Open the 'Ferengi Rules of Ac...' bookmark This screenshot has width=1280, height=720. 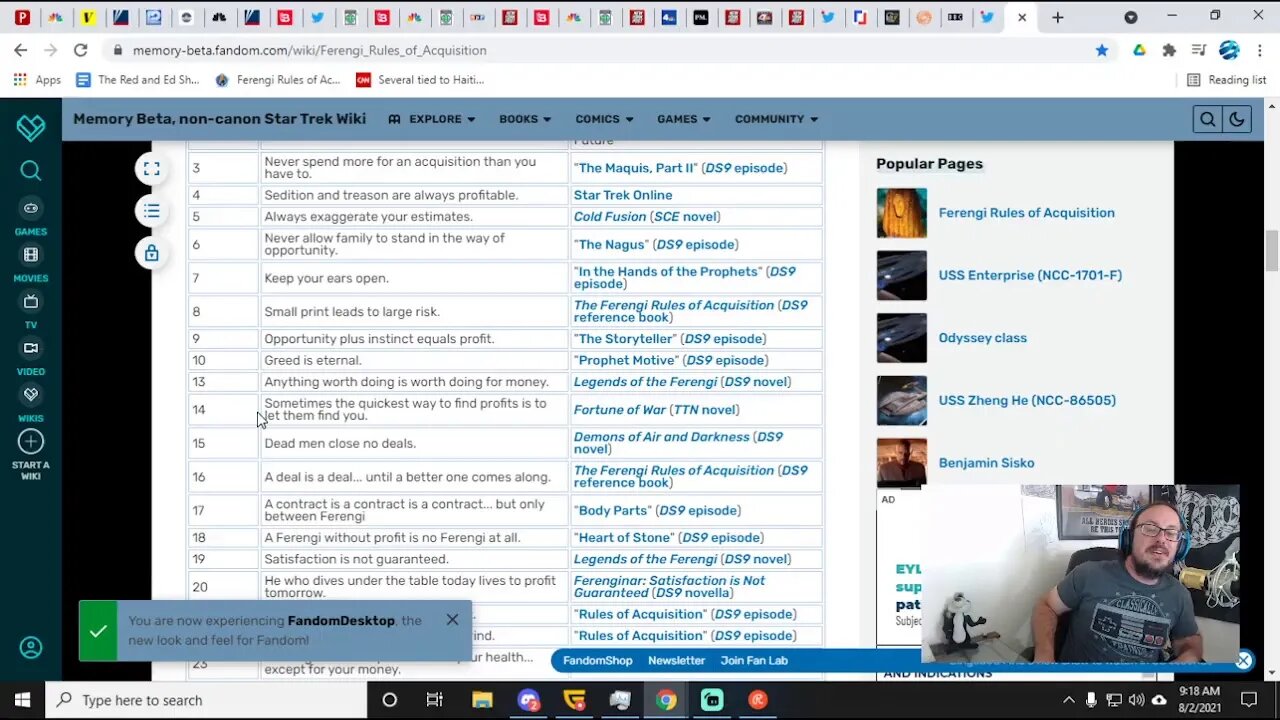278,80
